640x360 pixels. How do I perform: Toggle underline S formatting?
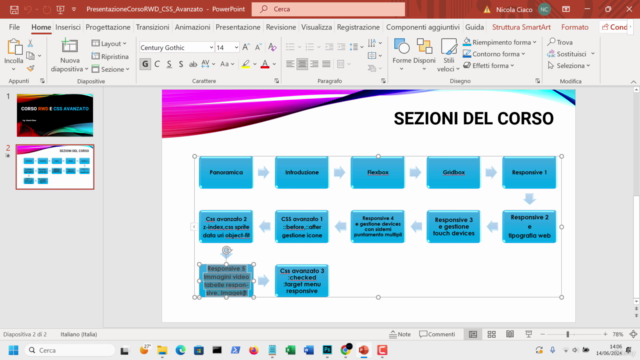tap(169, 64)
